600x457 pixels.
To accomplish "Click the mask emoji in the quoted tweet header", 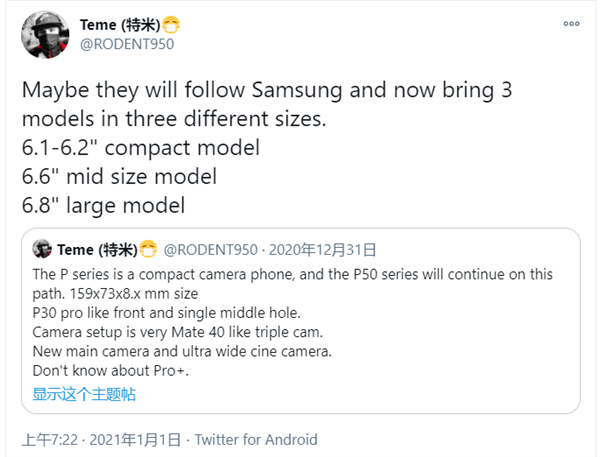I will click(x=148, y=248).
